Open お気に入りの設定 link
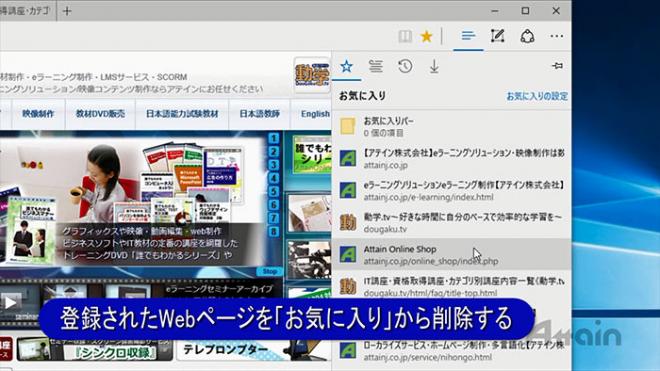Screen dimensions: 660x371 point(537,96)
